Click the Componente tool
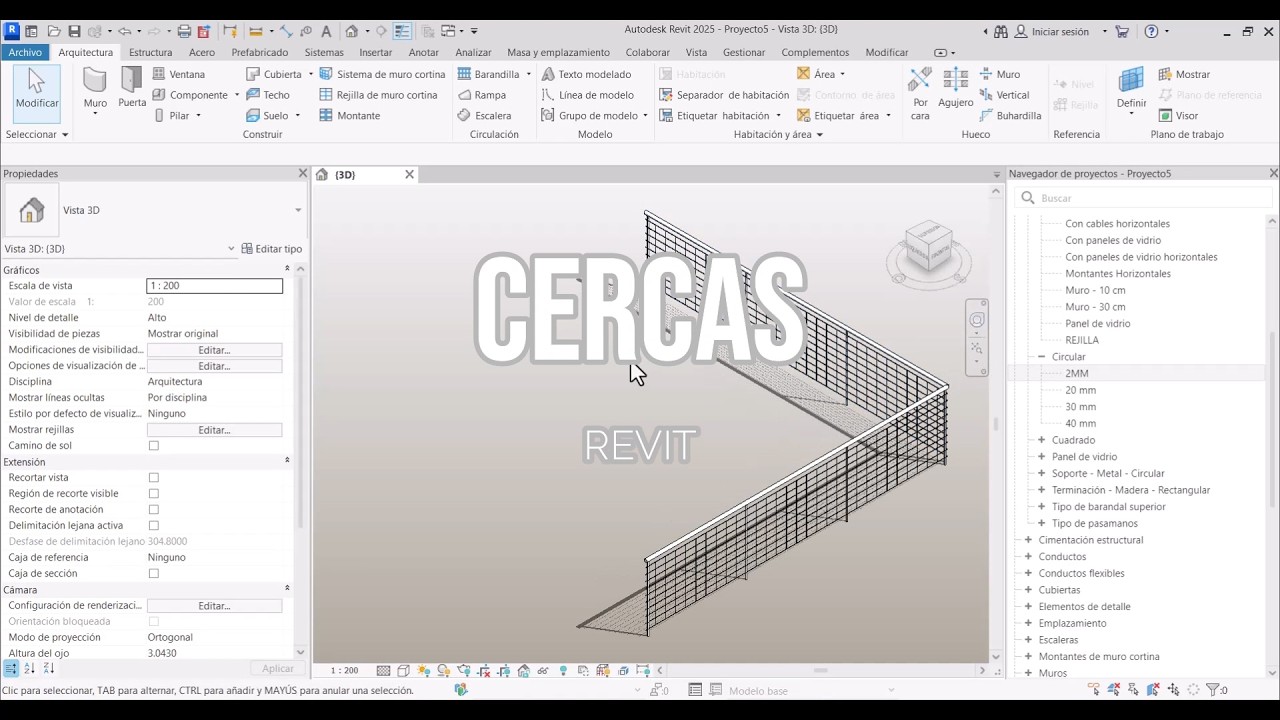This screenshot has width=1280, height=720. (190, 95)
